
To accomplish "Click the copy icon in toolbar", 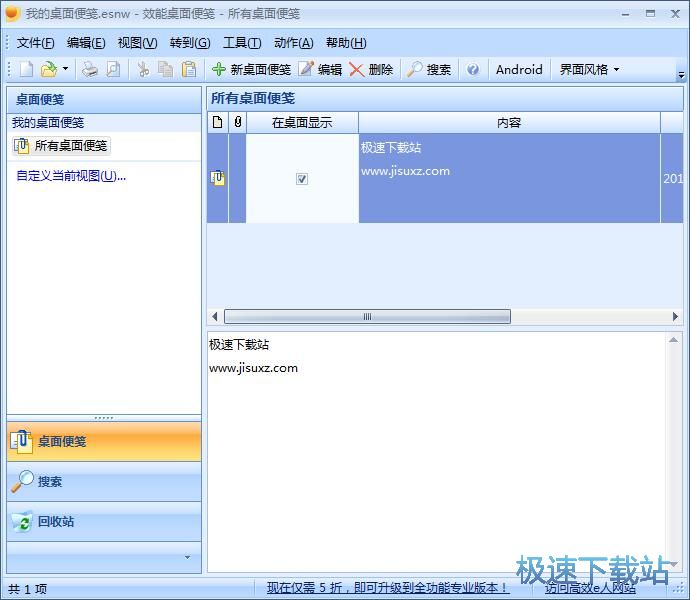I will 165,69.
